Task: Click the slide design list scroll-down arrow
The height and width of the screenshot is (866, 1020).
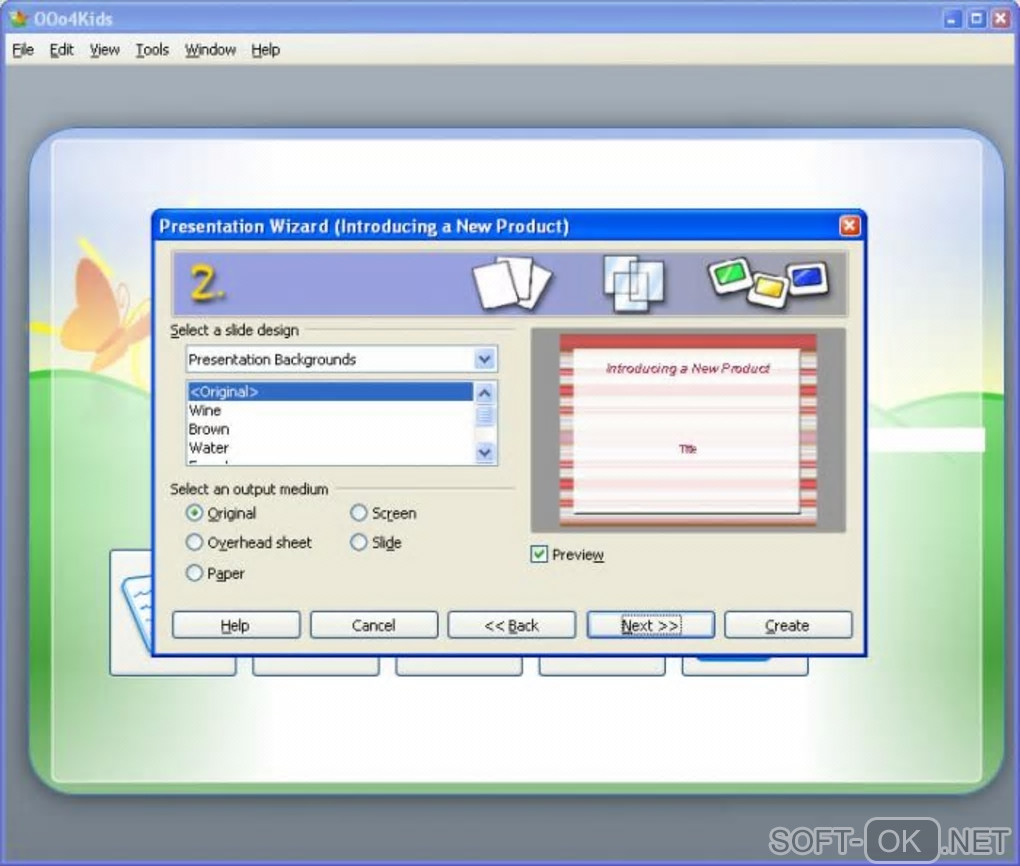Action: click(485, 452)
